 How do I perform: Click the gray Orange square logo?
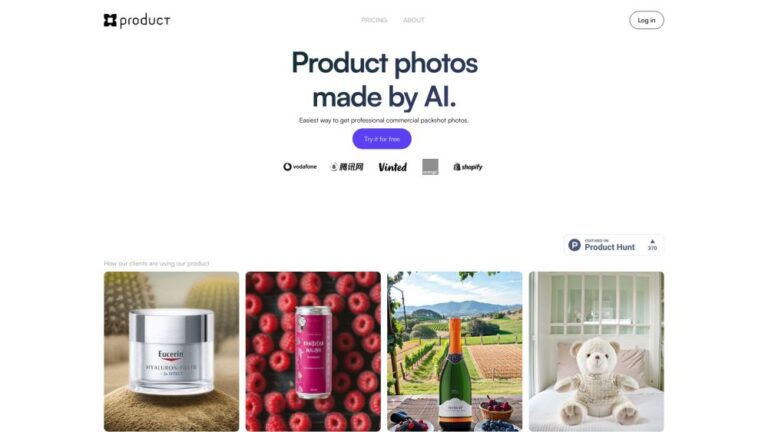coord(431,167)
